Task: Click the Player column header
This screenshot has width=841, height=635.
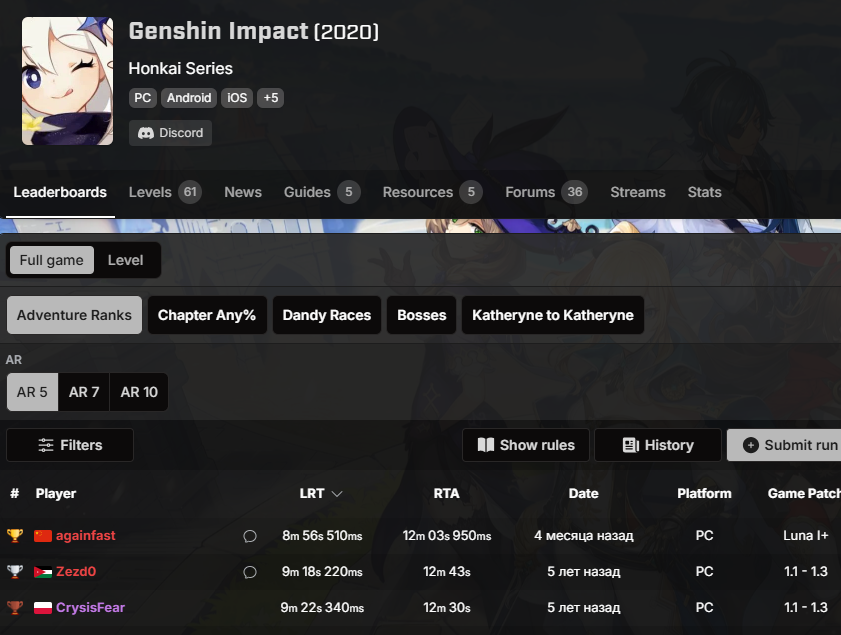Action: 56,493
